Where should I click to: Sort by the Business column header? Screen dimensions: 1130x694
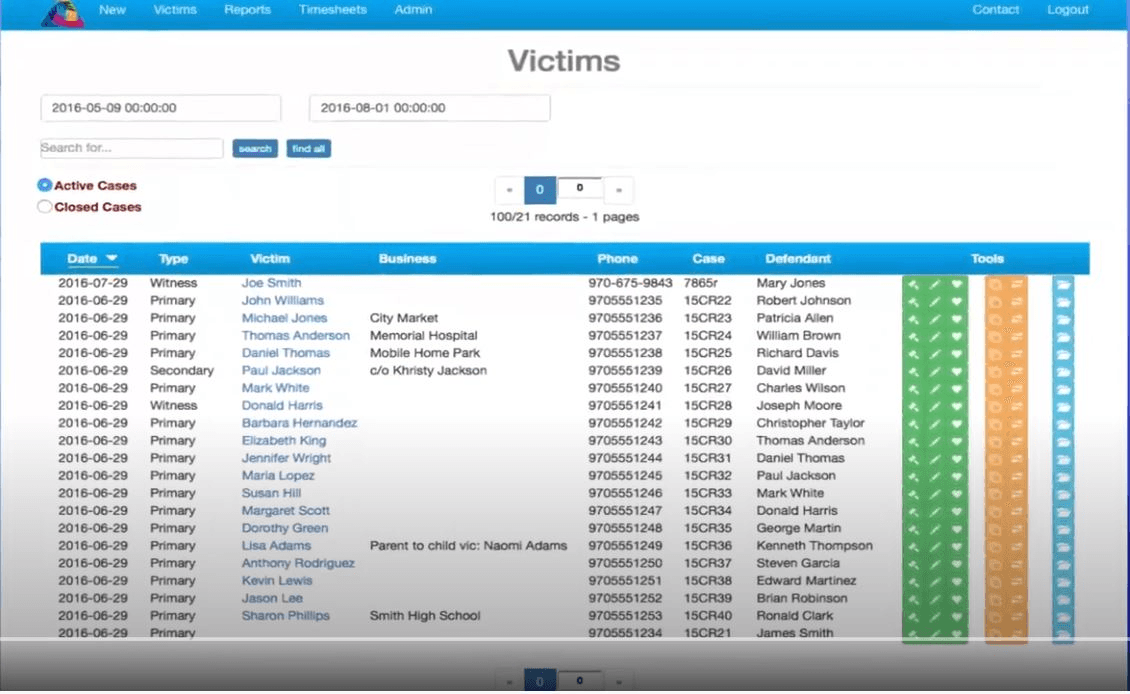(408, 259)
